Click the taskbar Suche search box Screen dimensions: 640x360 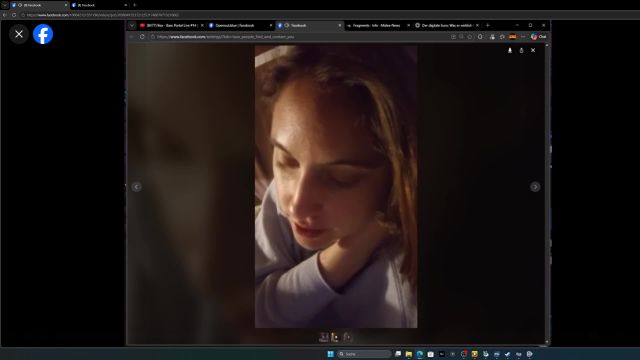pyautogui.click(x=364, y=354)
